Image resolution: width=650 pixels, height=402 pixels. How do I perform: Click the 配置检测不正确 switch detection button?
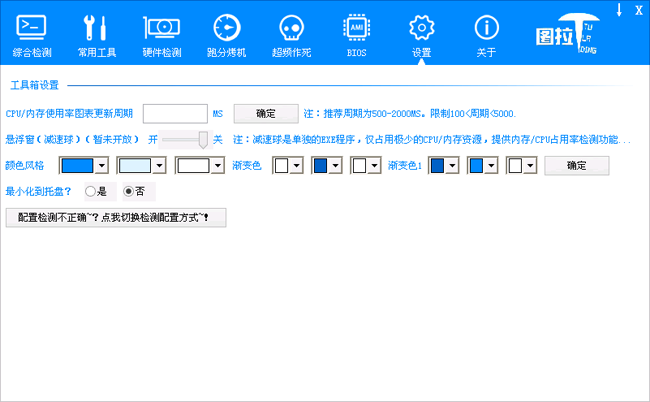[x=116, y=218]
